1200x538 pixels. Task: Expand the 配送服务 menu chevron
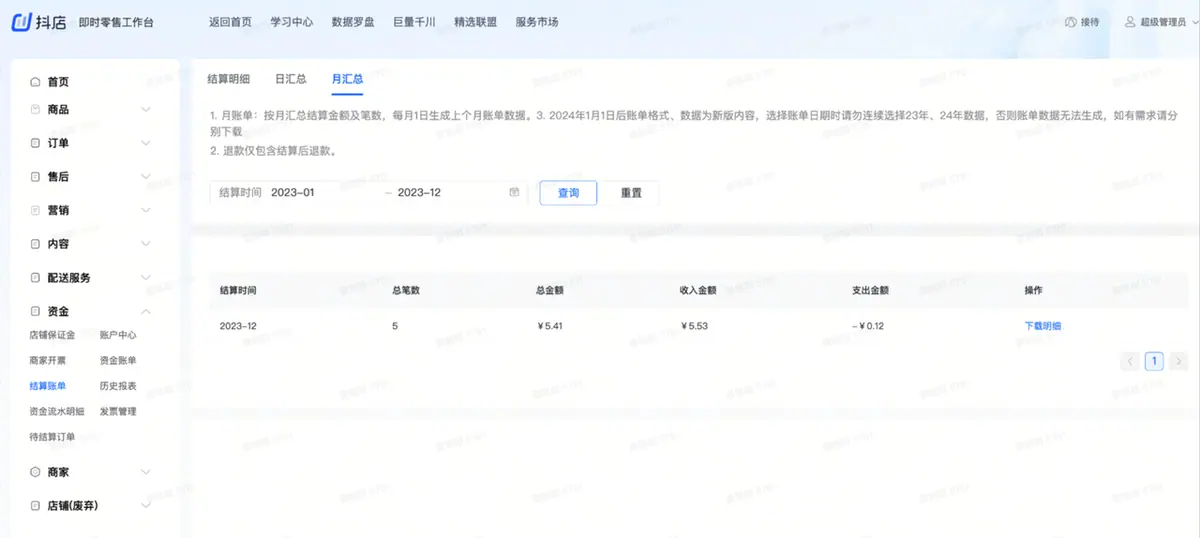click(x=146, y=278)
